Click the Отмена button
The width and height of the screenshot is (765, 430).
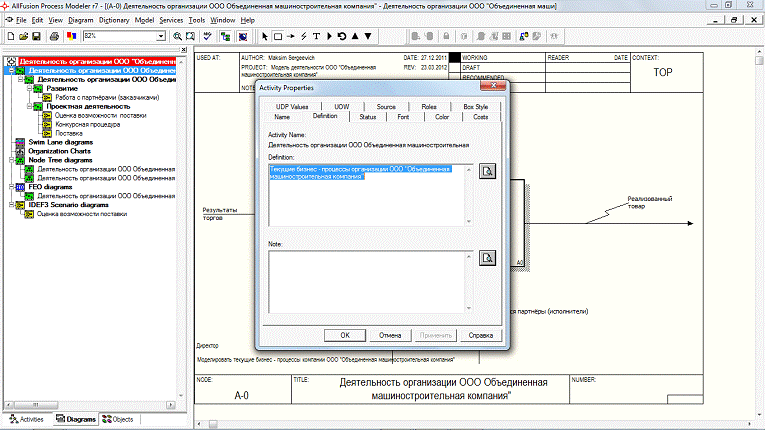pos(389,335)
